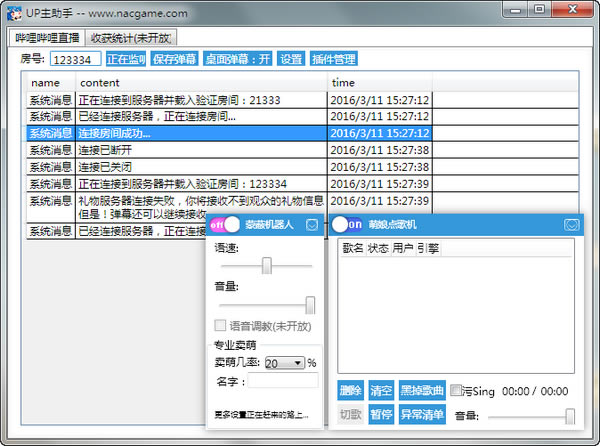Click the 语速 speed slider
Screen dimensions: 600x446
tap(267, 266)
